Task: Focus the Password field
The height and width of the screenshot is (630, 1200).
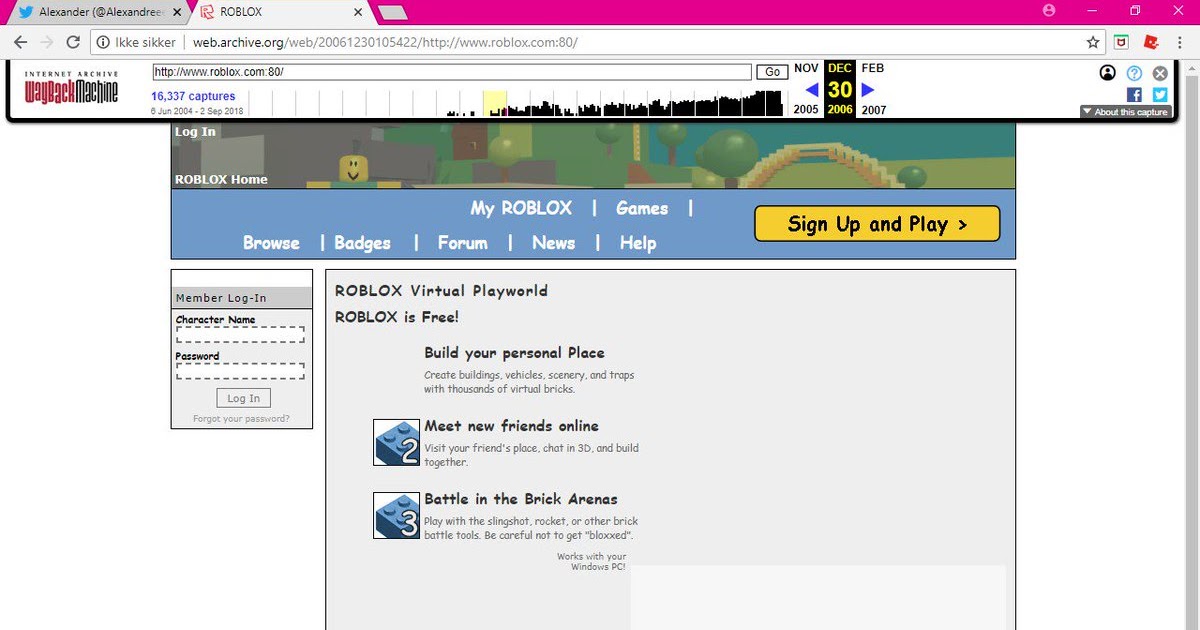Action: [240, 371]
